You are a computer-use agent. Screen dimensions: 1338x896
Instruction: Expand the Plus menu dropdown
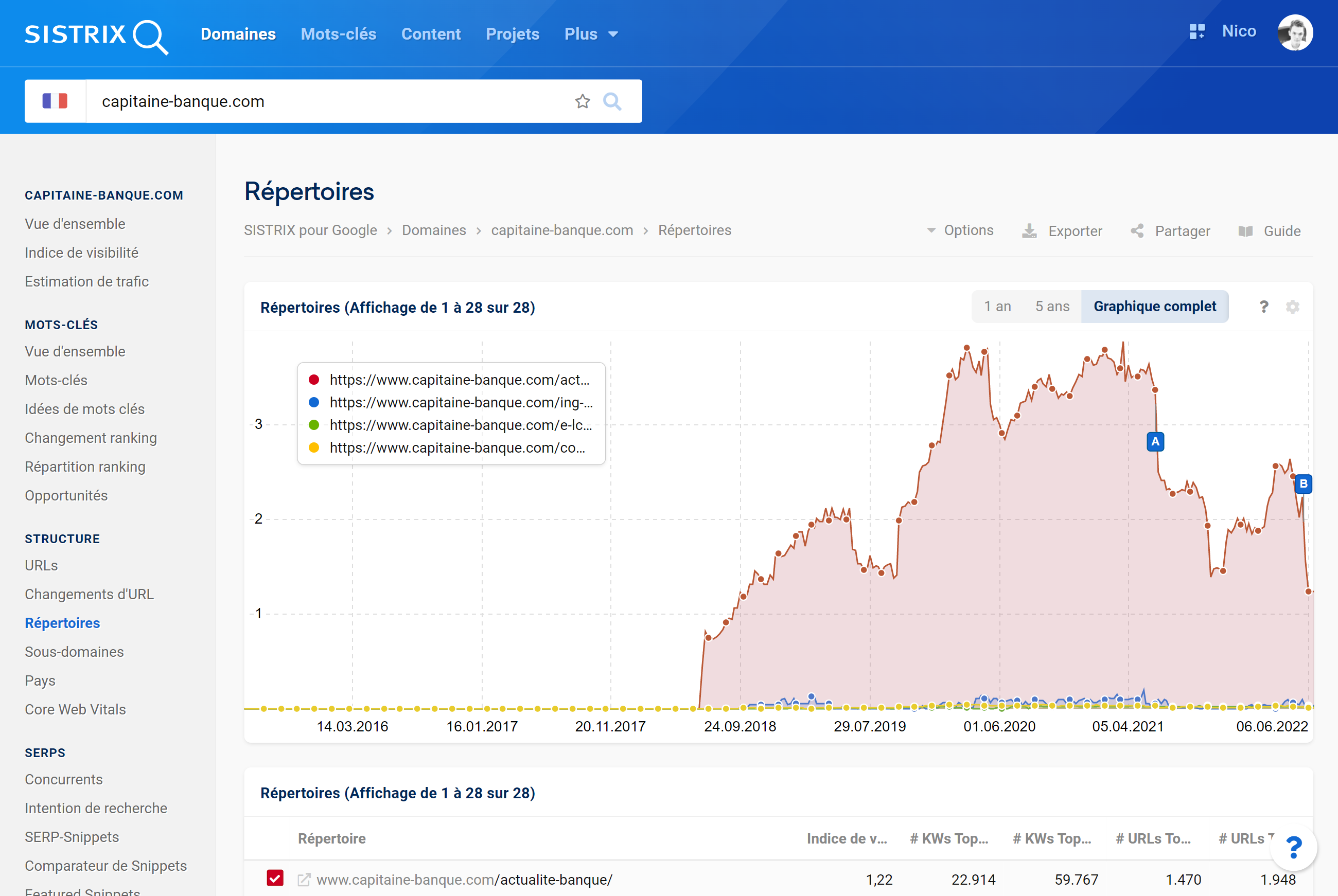[x=591, y=34]
